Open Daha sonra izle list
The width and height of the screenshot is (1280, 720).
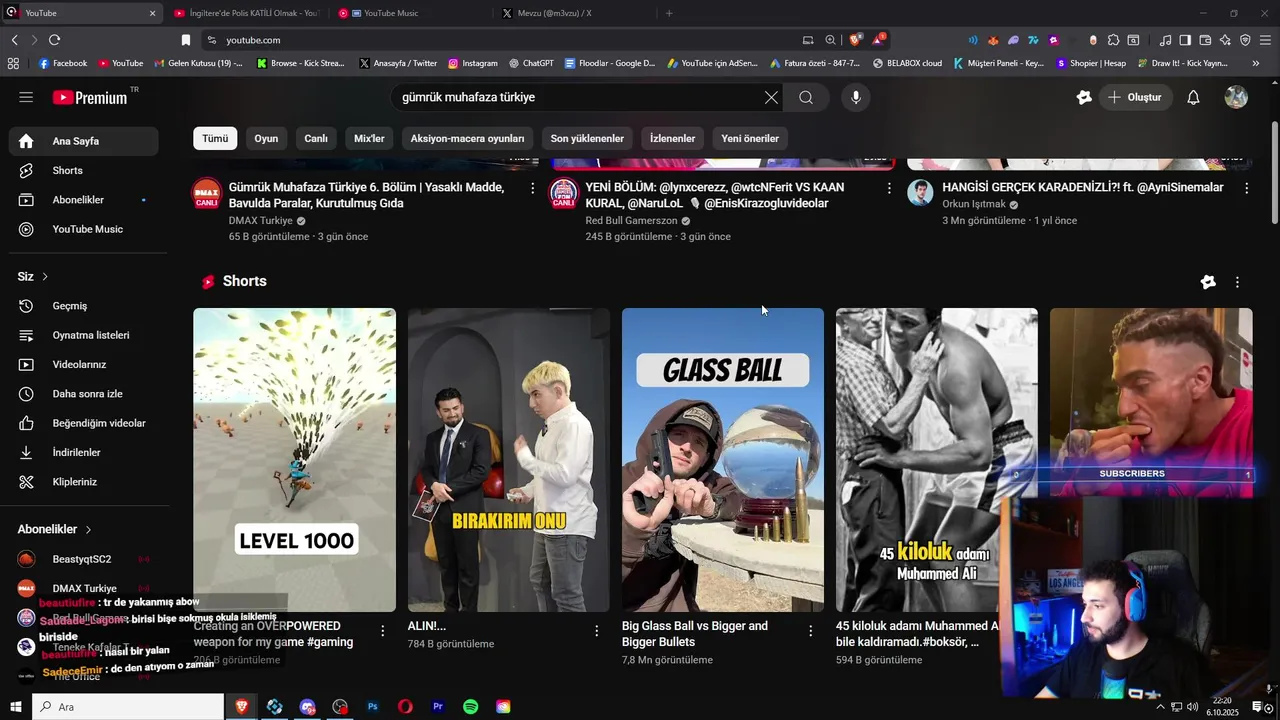(83, 394)
